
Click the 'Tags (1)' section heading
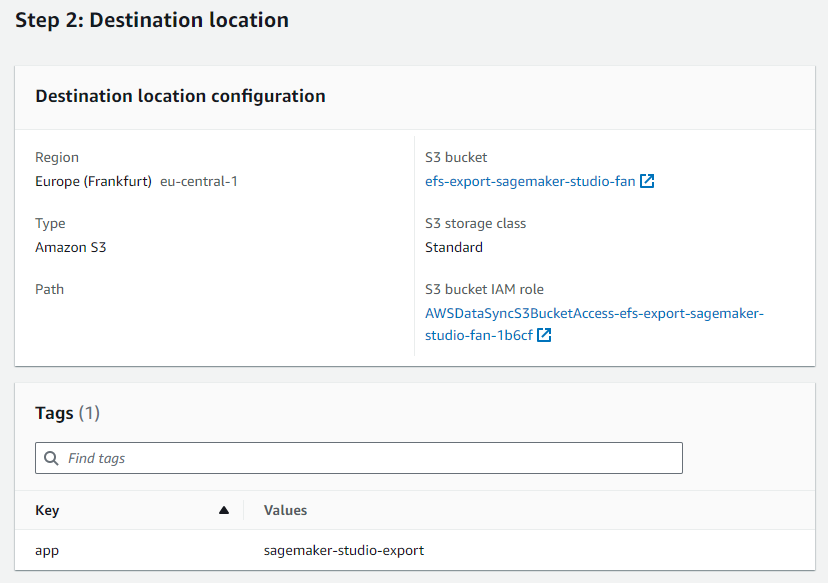[68, 413]
